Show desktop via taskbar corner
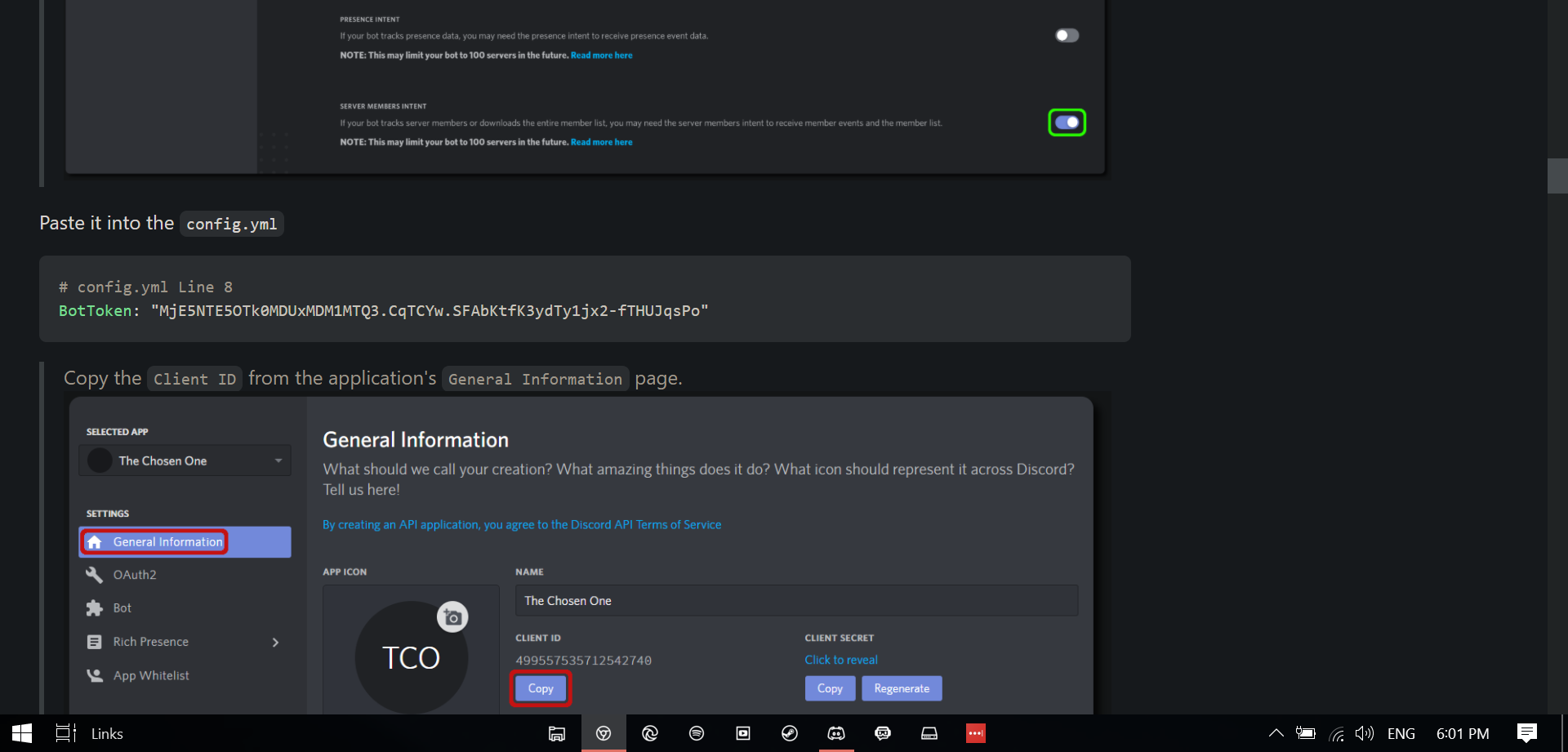The height and width of the screenshot is (752, 1568). [1564, 733]
